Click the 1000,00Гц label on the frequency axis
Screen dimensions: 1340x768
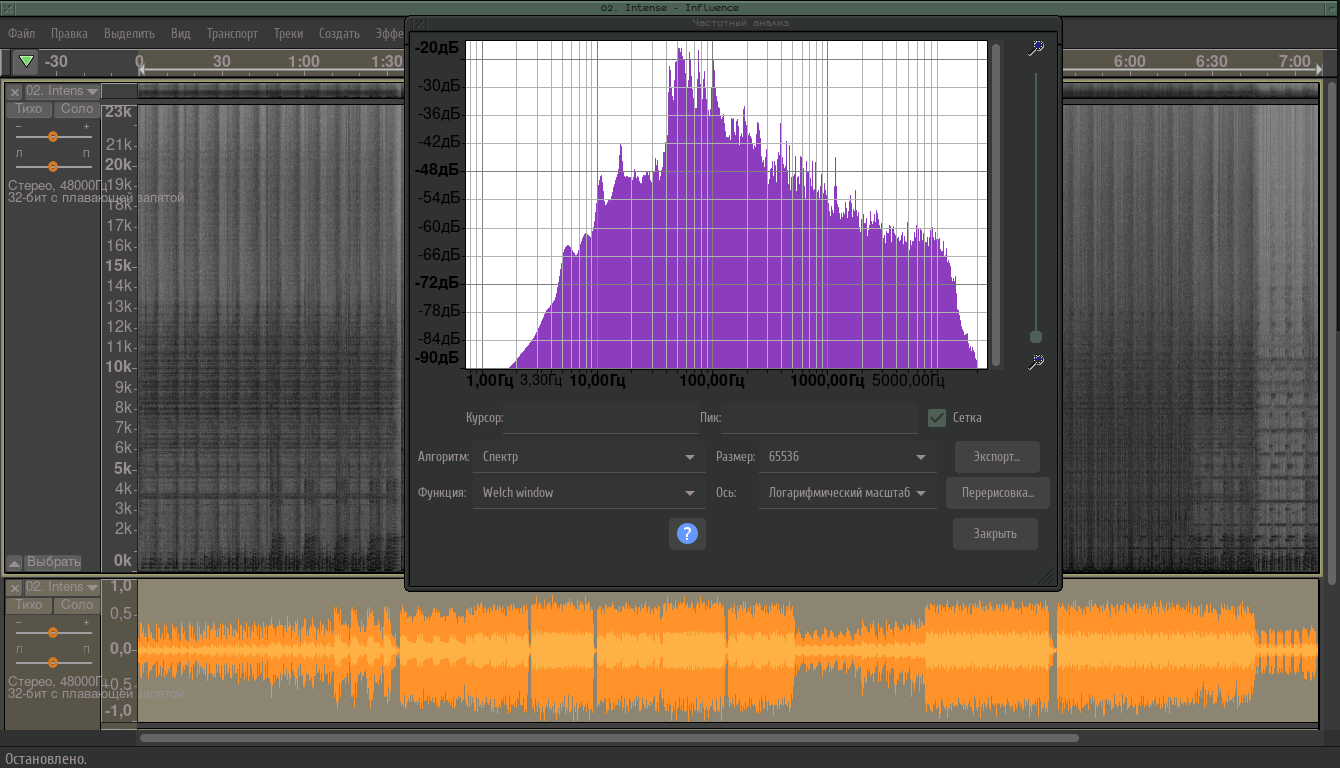coord(828,380)
